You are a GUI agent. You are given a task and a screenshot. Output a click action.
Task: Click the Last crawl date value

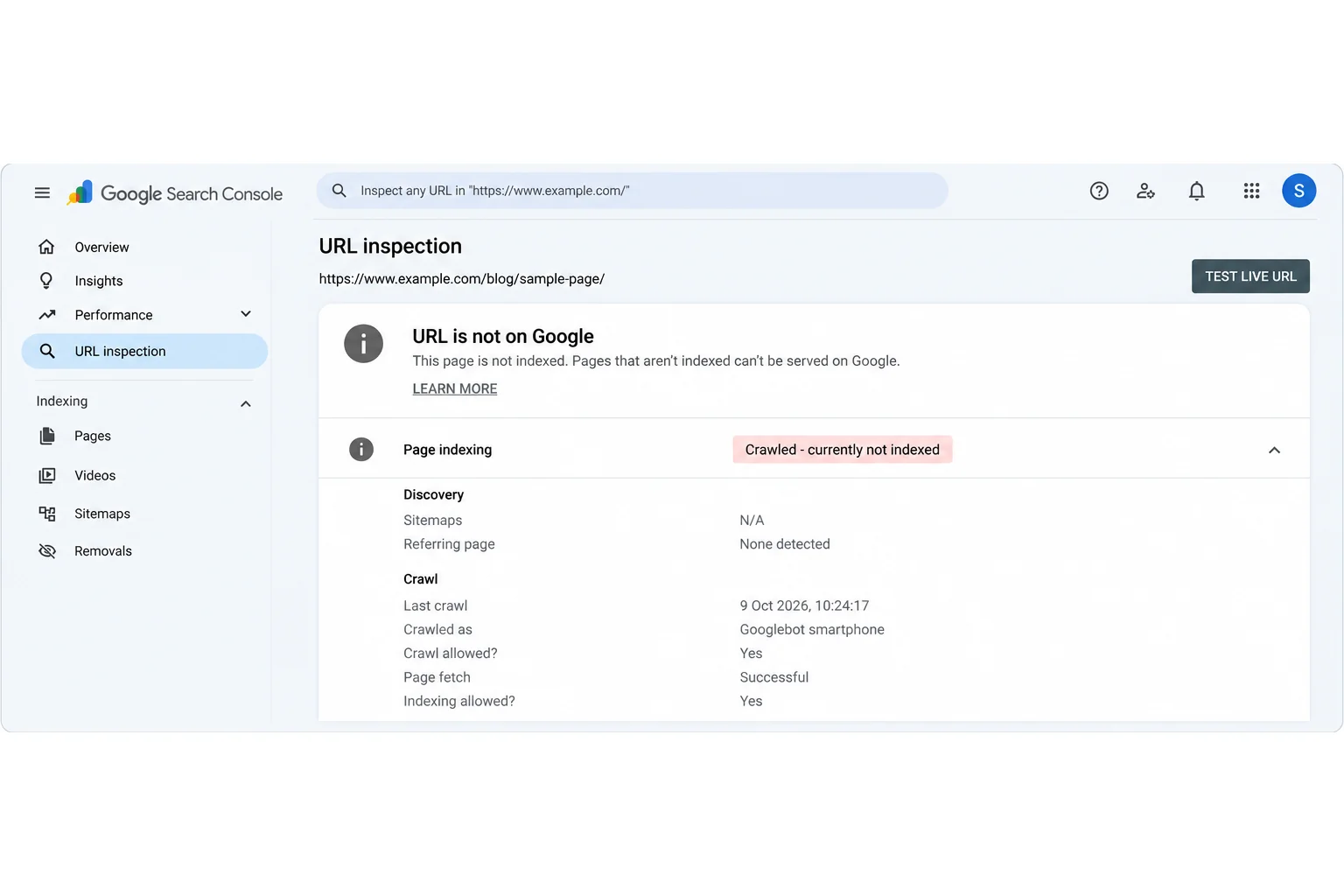(804, 605)
